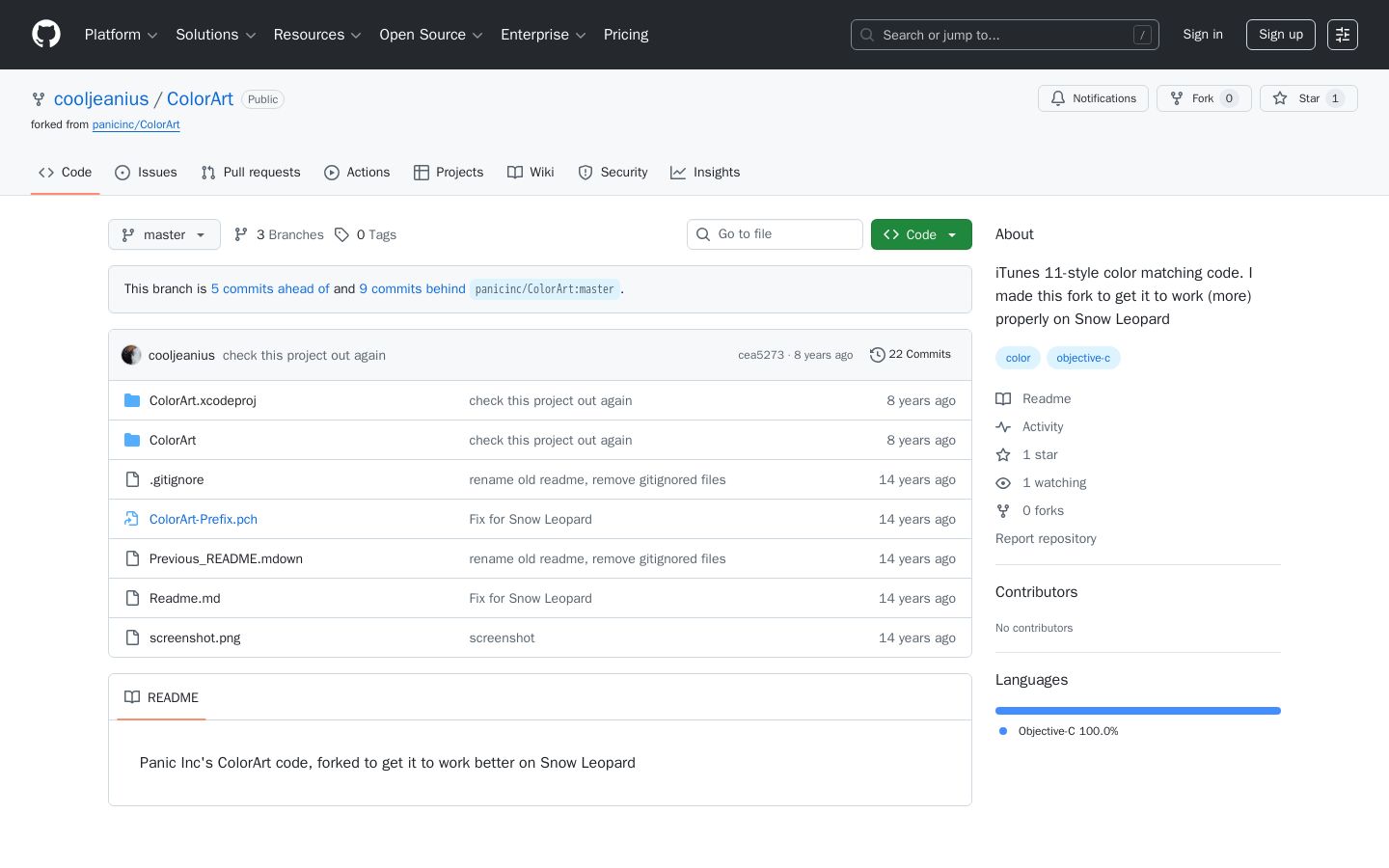Switch to the Issues tab
This screenshot has width=1389, height=868.
click(146, 173)
